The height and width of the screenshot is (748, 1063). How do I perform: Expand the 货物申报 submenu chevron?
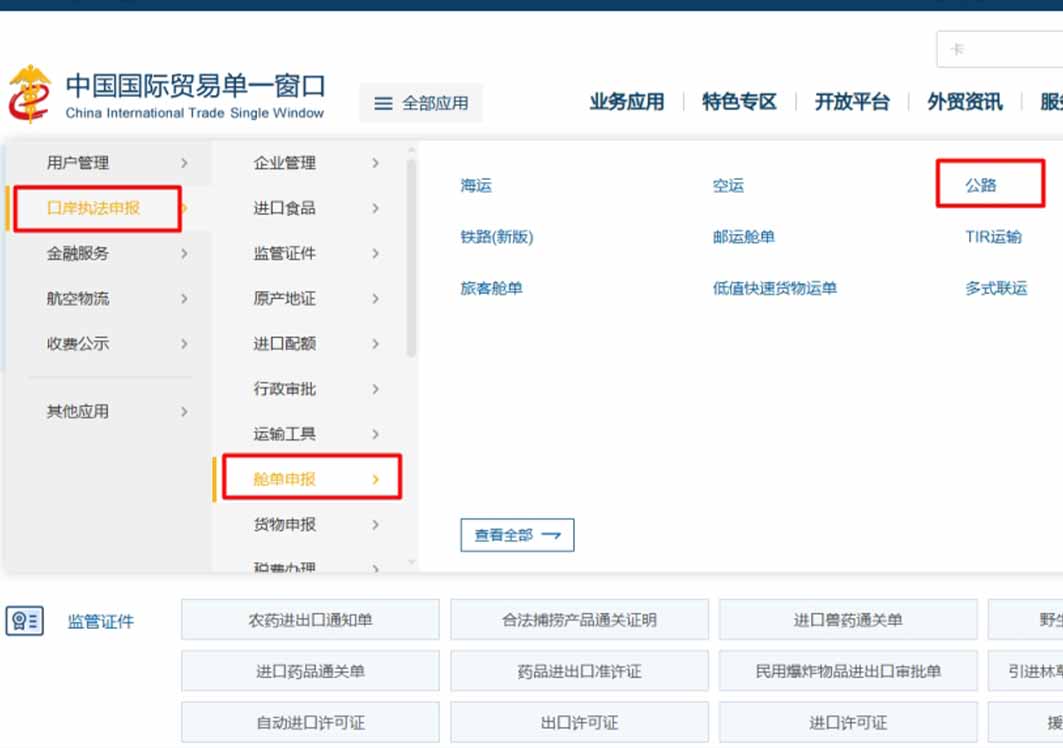[x=377, y=524]
